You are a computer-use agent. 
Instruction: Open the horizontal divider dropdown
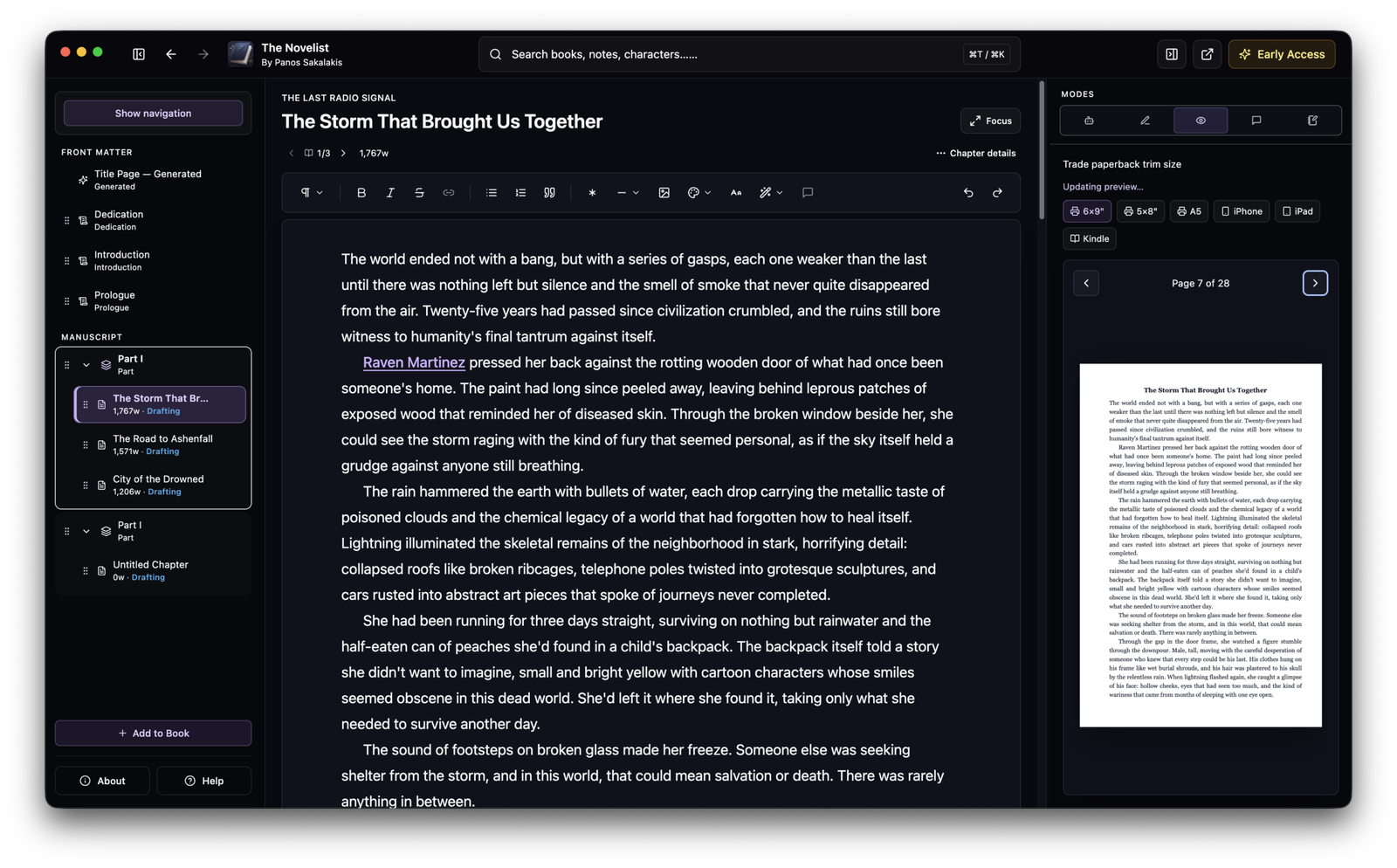tap(628, 193)
